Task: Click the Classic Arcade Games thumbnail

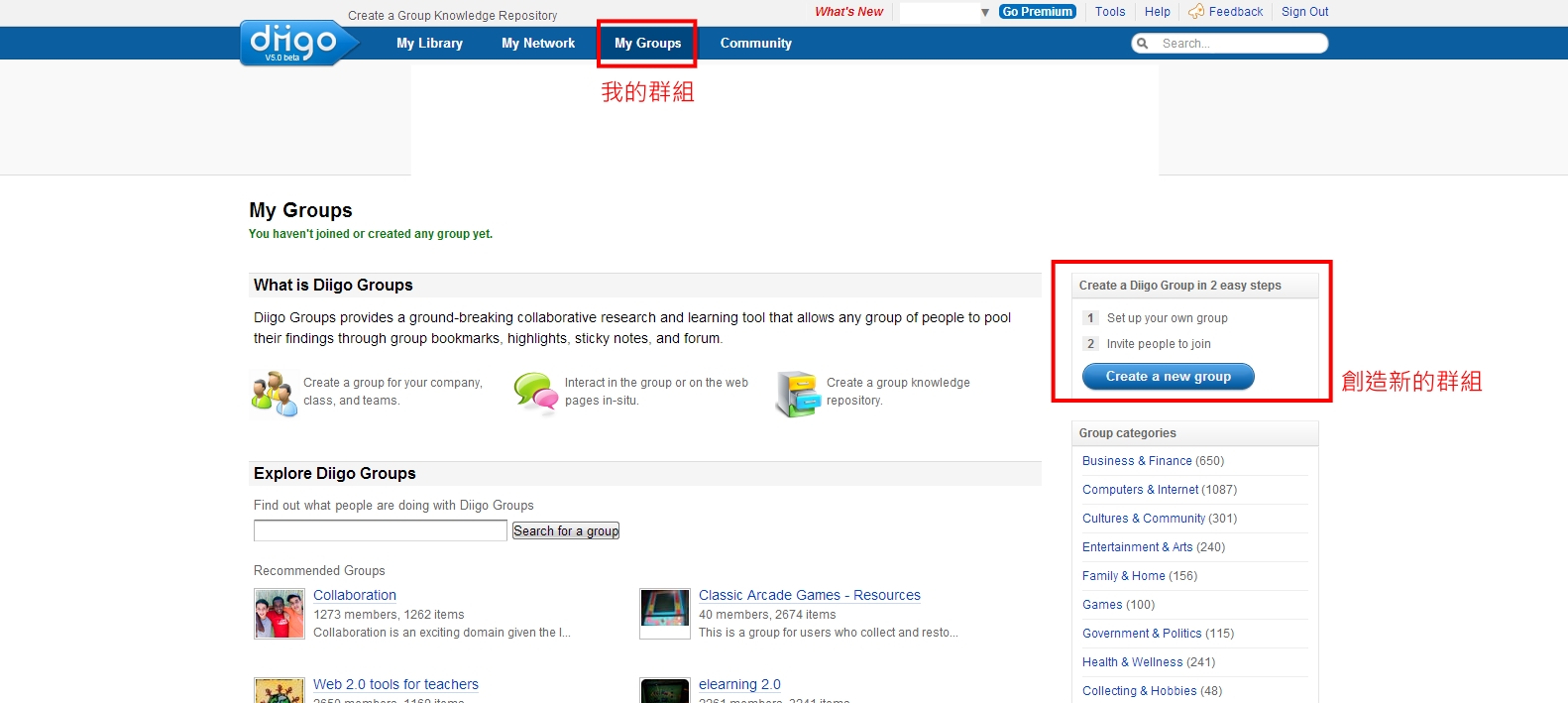Action: click(665, 614)
